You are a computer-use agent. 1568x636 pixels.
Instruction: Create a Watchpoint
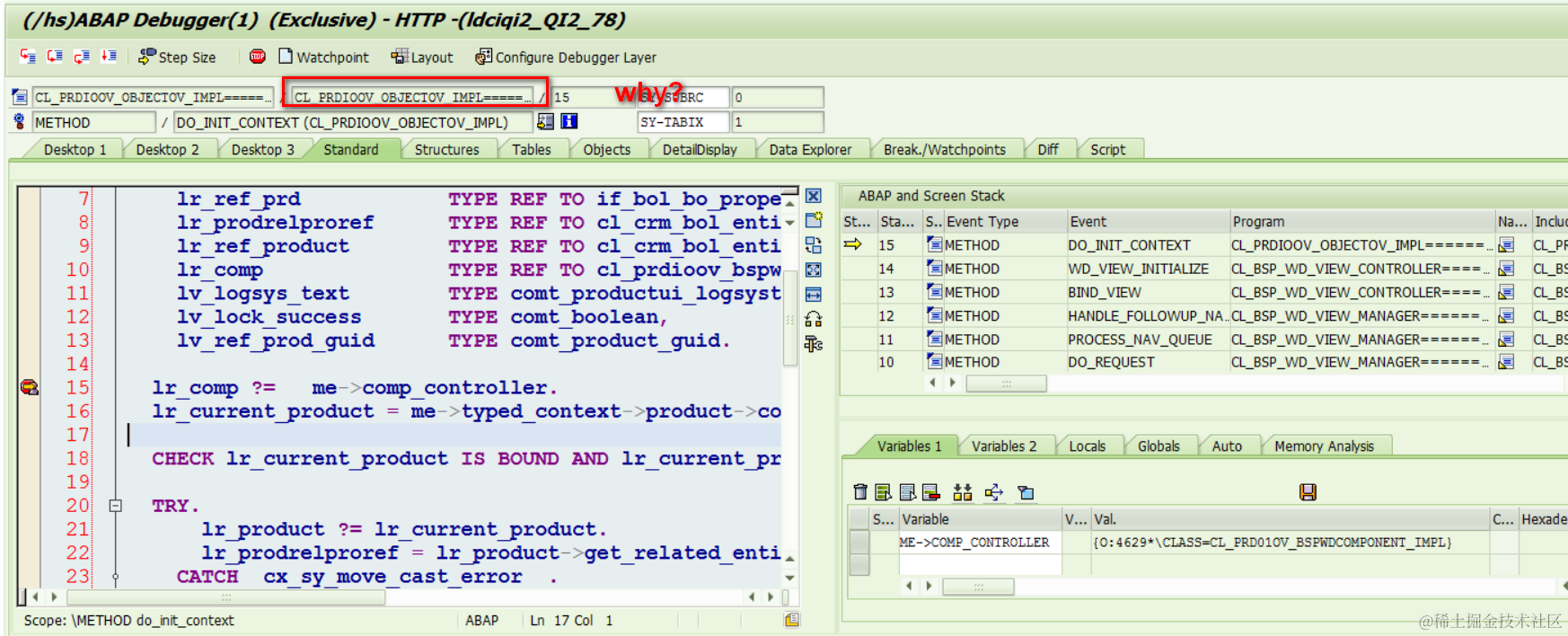click(323, 57)
